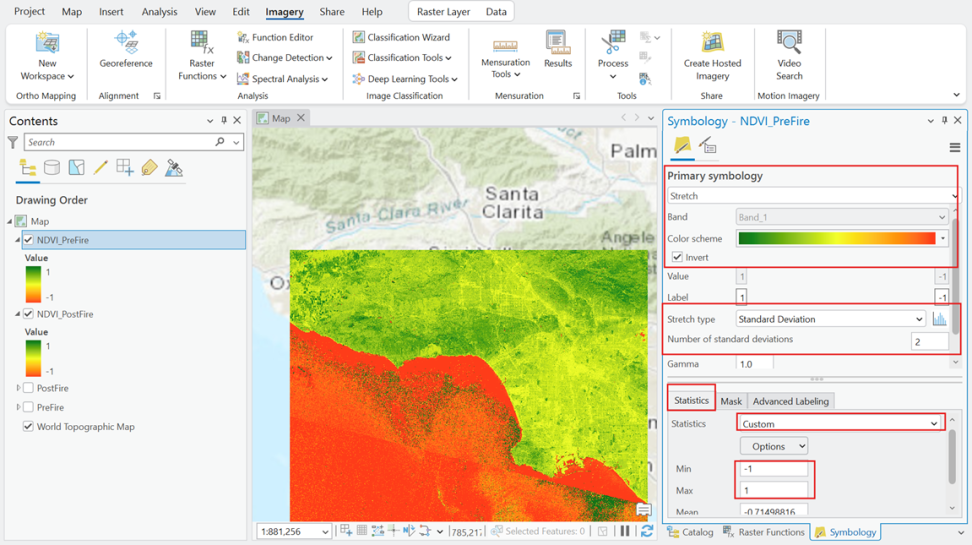The height and width of the screenshot is (545, 972).
Task: Switch to List By Editing view
Action: (x=100, y=167)
